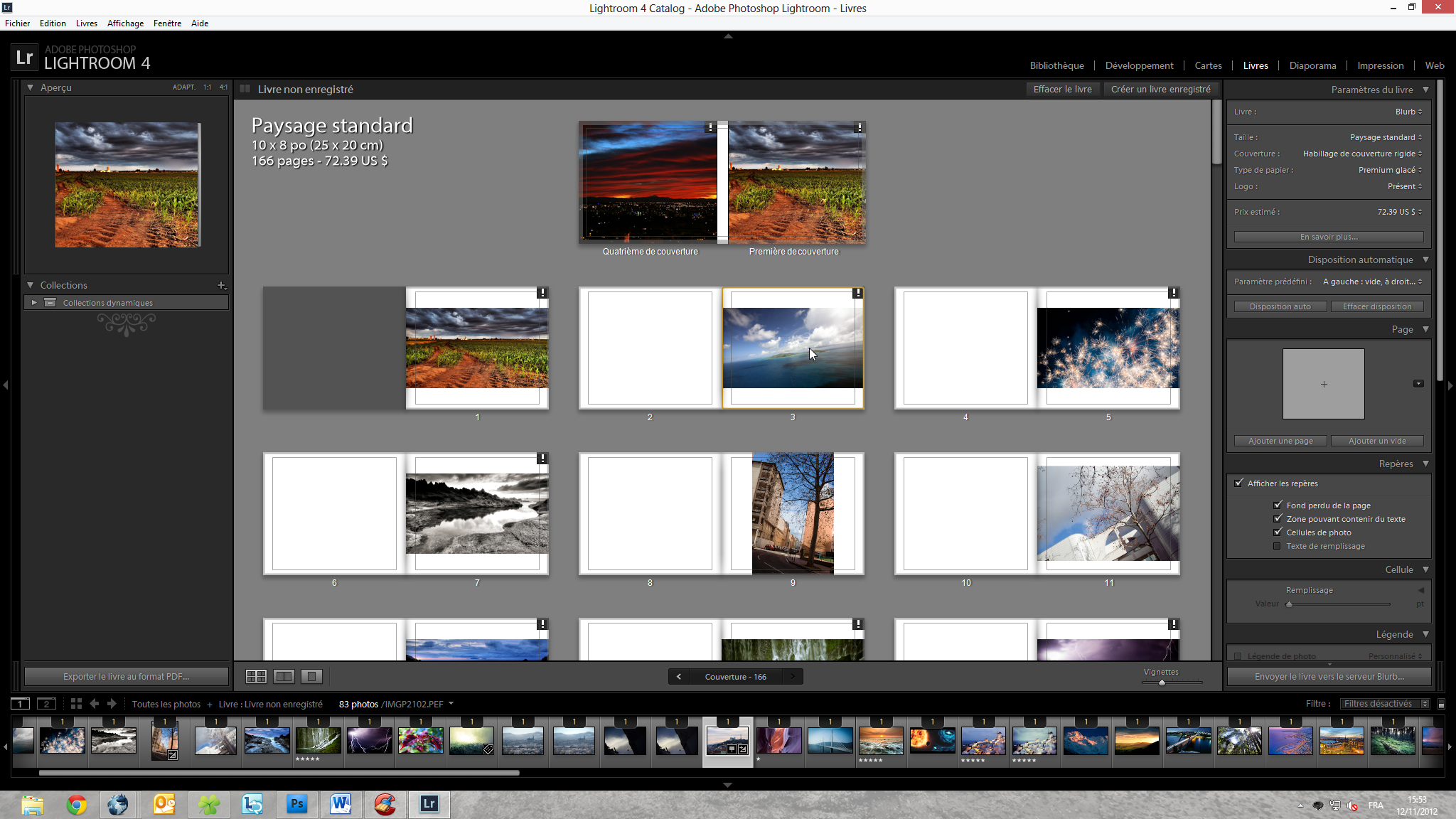This screenshot has width=1456, height=819.
Task: Uncheck Cellules de photo
Action: pos(1278,532)
